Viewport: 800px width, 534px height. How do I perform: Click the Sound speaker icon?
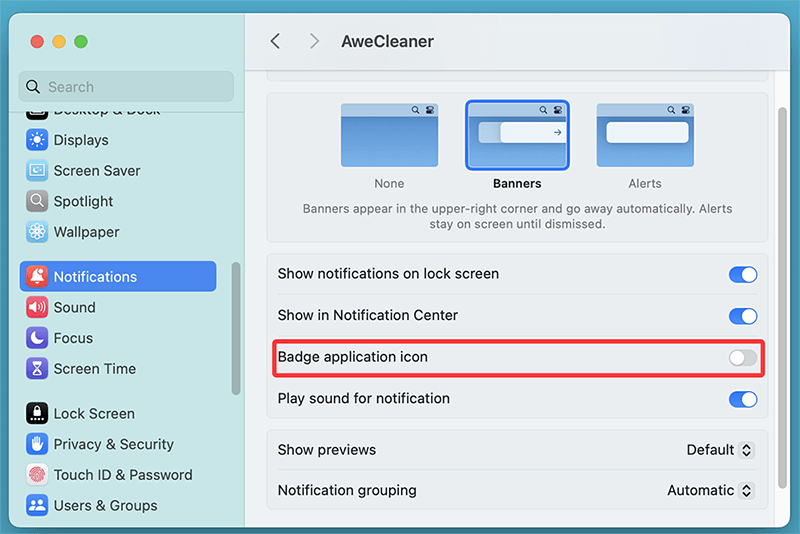[x=37, y=307]
